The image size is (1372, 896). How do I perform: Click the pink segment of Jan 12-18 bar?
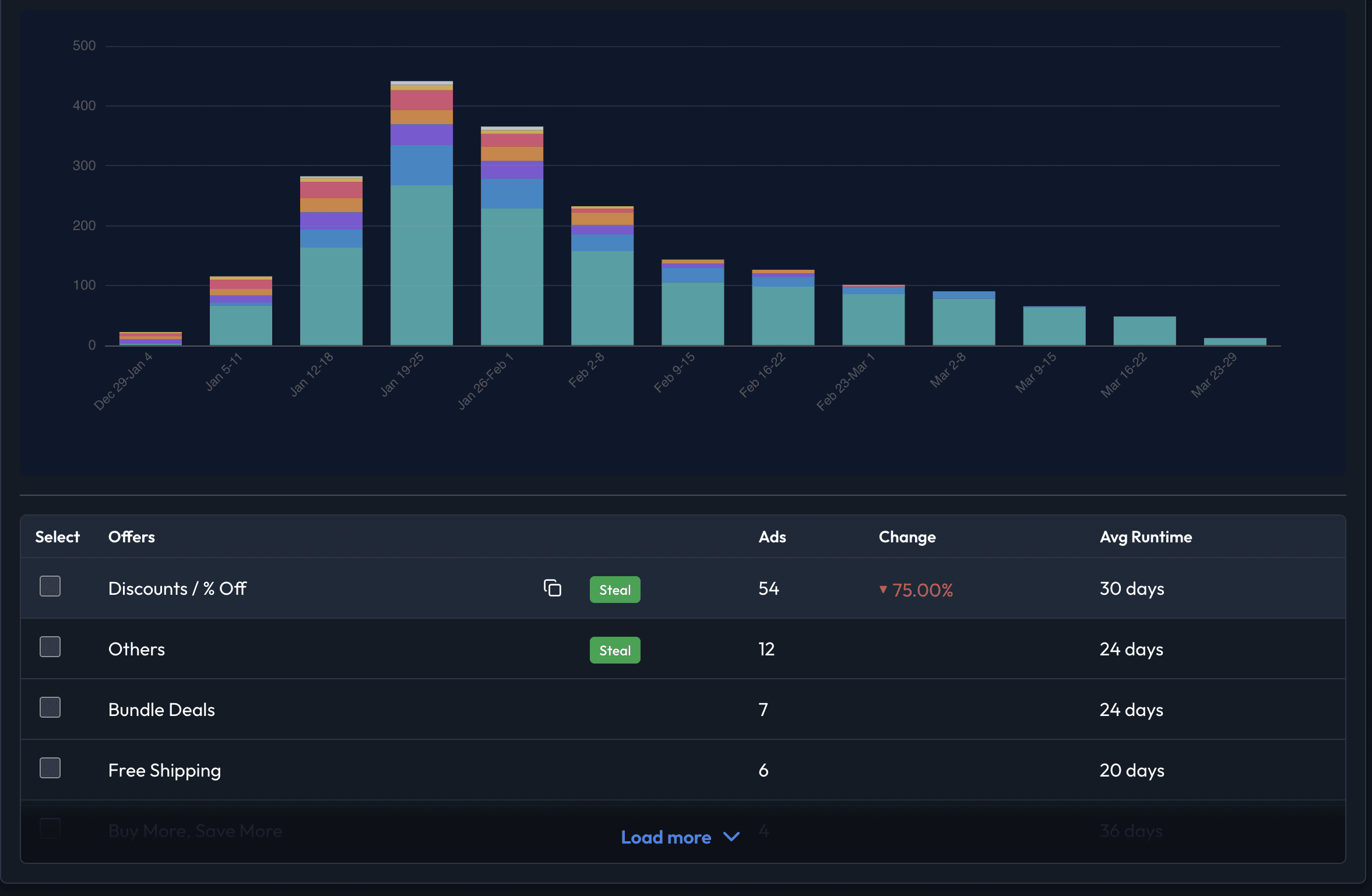click(331, 189)
